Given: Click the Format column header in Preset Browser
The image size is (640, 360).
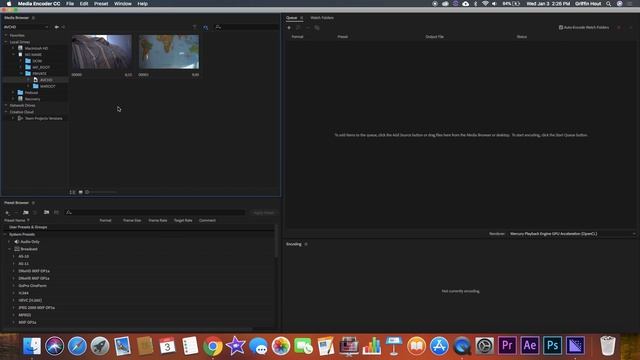Looking at the screenshot, I should [105, 220].
